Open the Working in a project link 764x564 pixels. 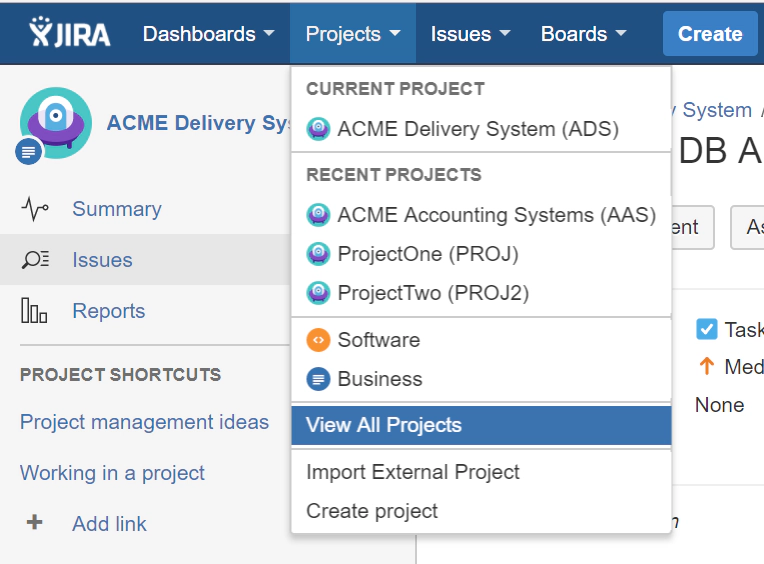[x=112, y=473]
